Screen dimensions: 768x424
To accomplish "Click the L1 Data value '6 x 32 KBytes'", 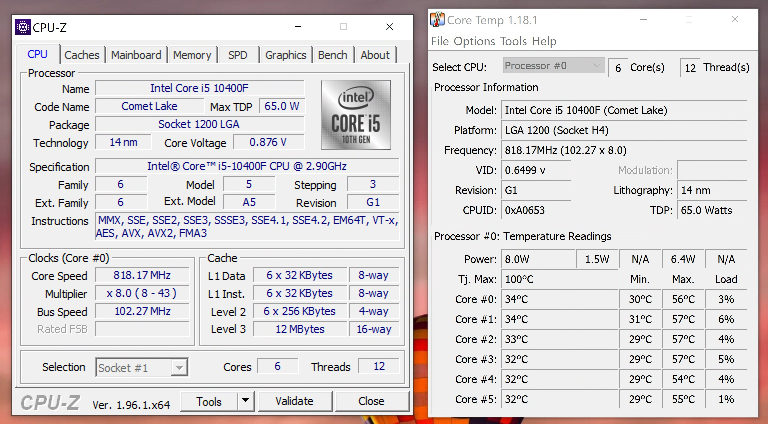I will coord(300,275).
